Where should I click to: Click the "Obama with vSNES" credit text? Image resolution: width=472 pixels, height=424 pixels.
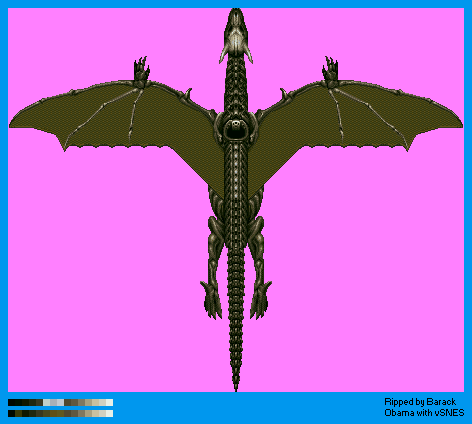point(424,413)
